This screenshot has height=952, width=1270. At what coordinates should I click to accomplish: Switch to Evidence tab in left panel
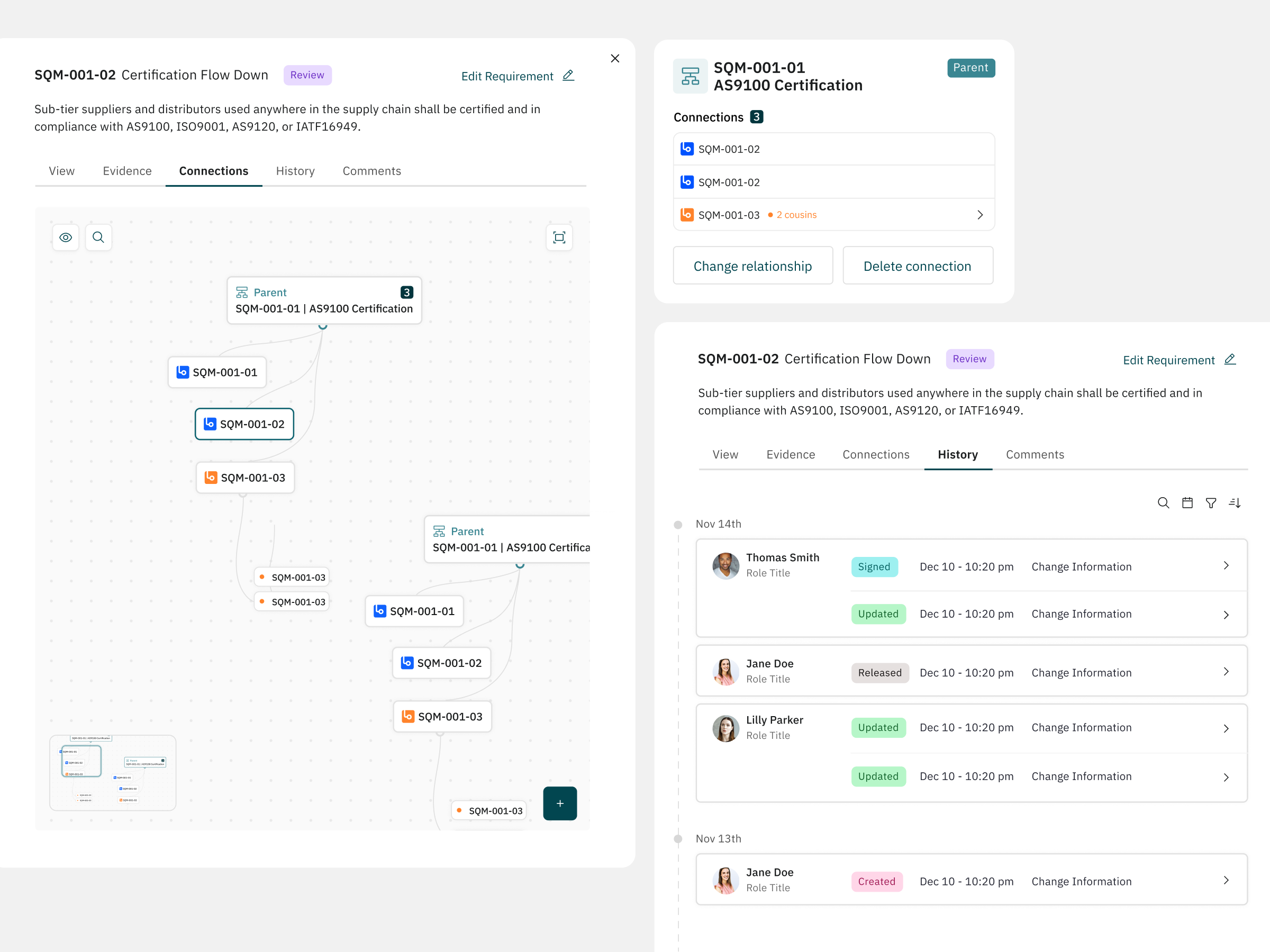(127, 171)
